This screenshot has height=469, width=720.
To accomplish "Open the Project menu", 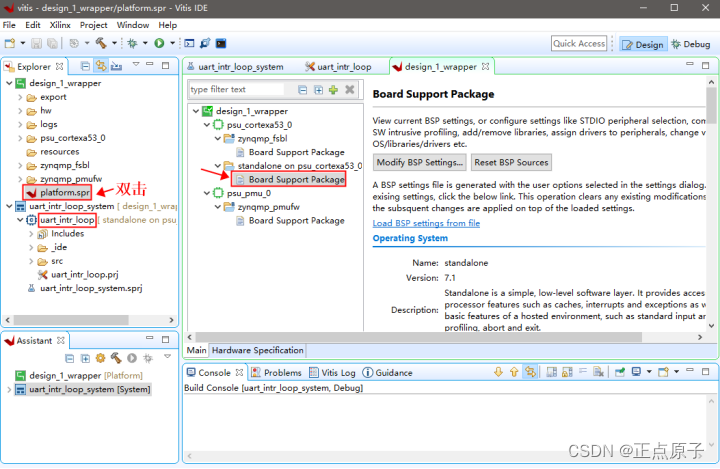I will (94, 25).
